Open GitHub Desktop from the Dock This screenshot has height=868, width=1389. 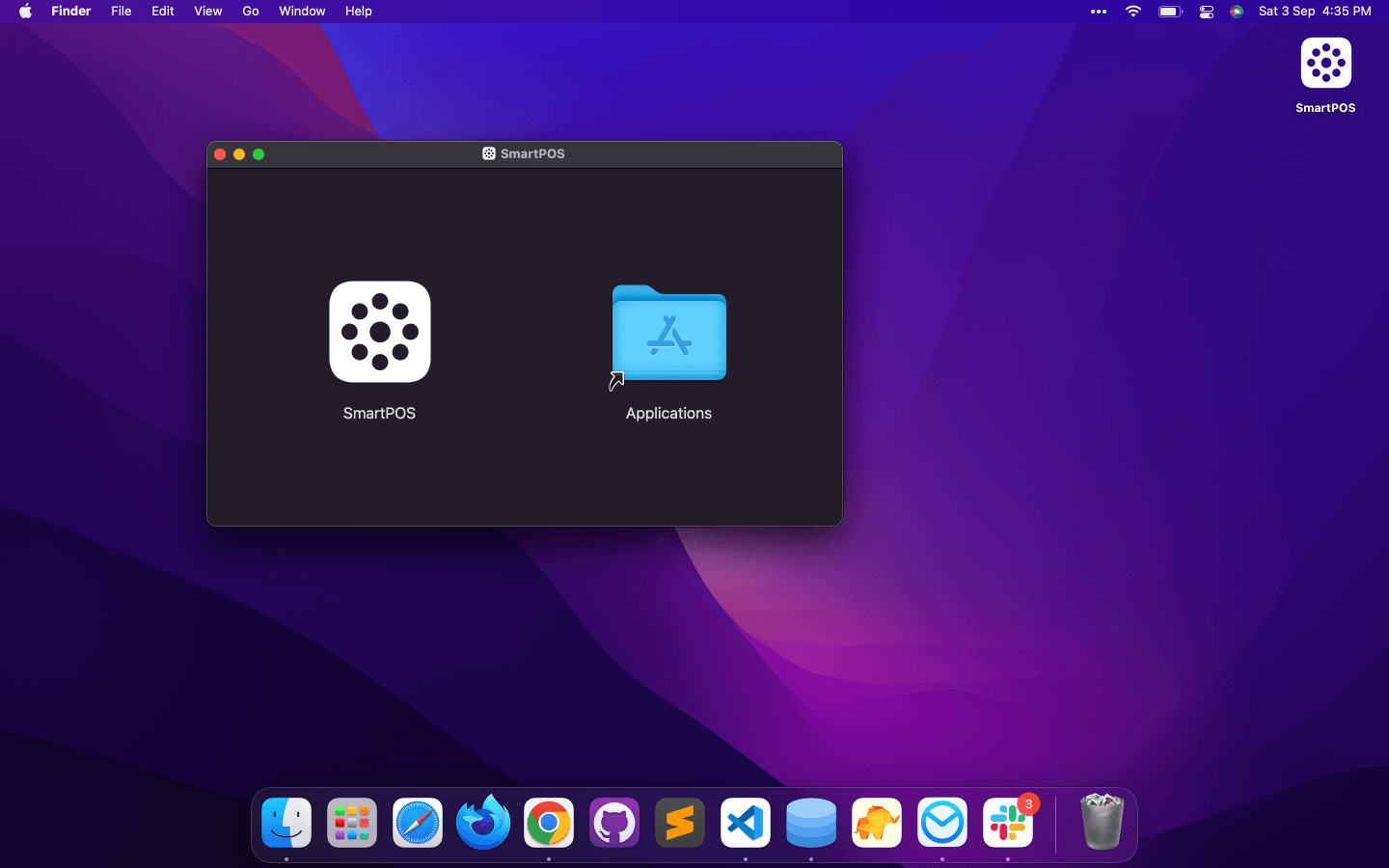pyautogui.click(x=613, y=823)
